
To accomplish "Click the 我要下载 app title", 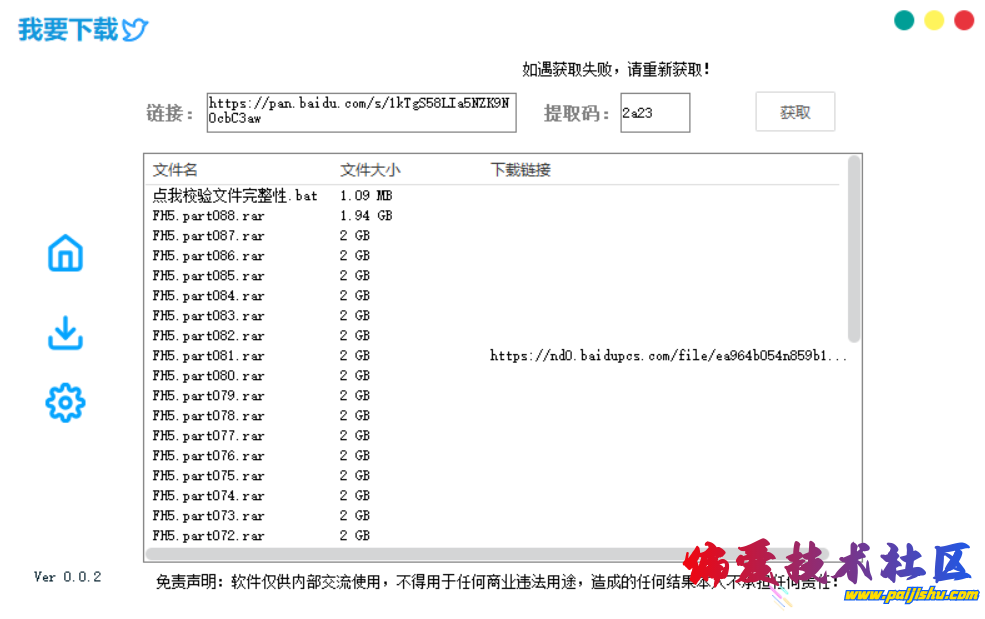I will [x=68, y=29].
